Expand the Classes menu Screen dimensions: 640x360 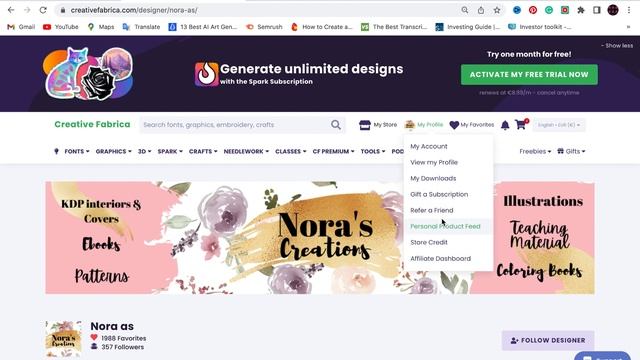pyautogui.click(x=291, y=151)
